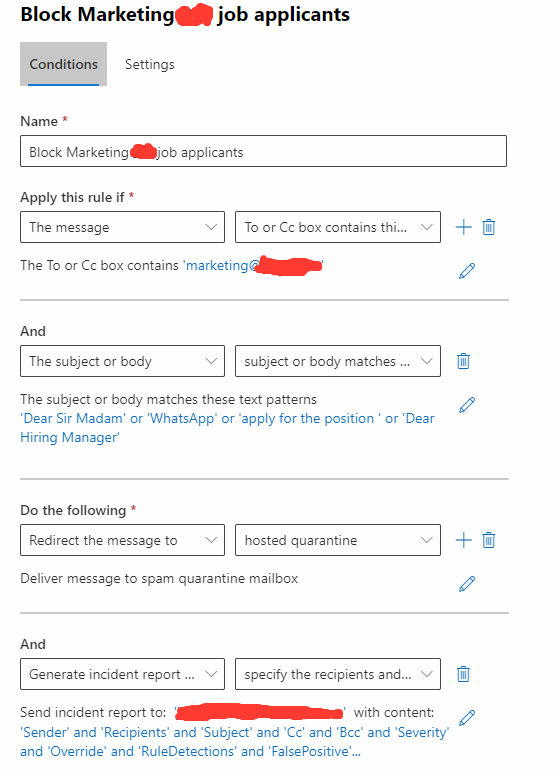Switch to the Conditions tab
This screenshot has width=559, height=769.
pos(63,64)
